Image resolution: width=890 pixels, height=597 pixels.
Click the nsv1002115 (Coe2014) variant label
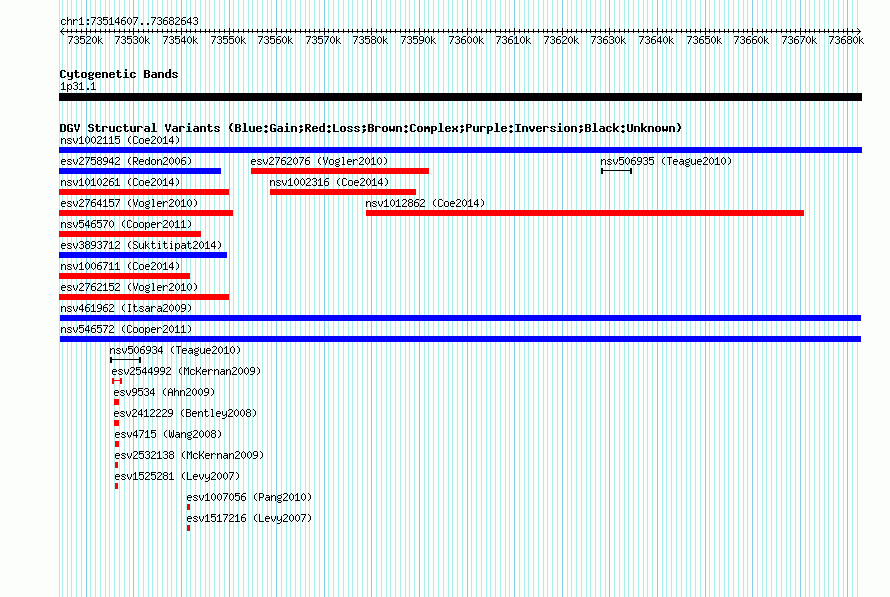click(120, 140)
